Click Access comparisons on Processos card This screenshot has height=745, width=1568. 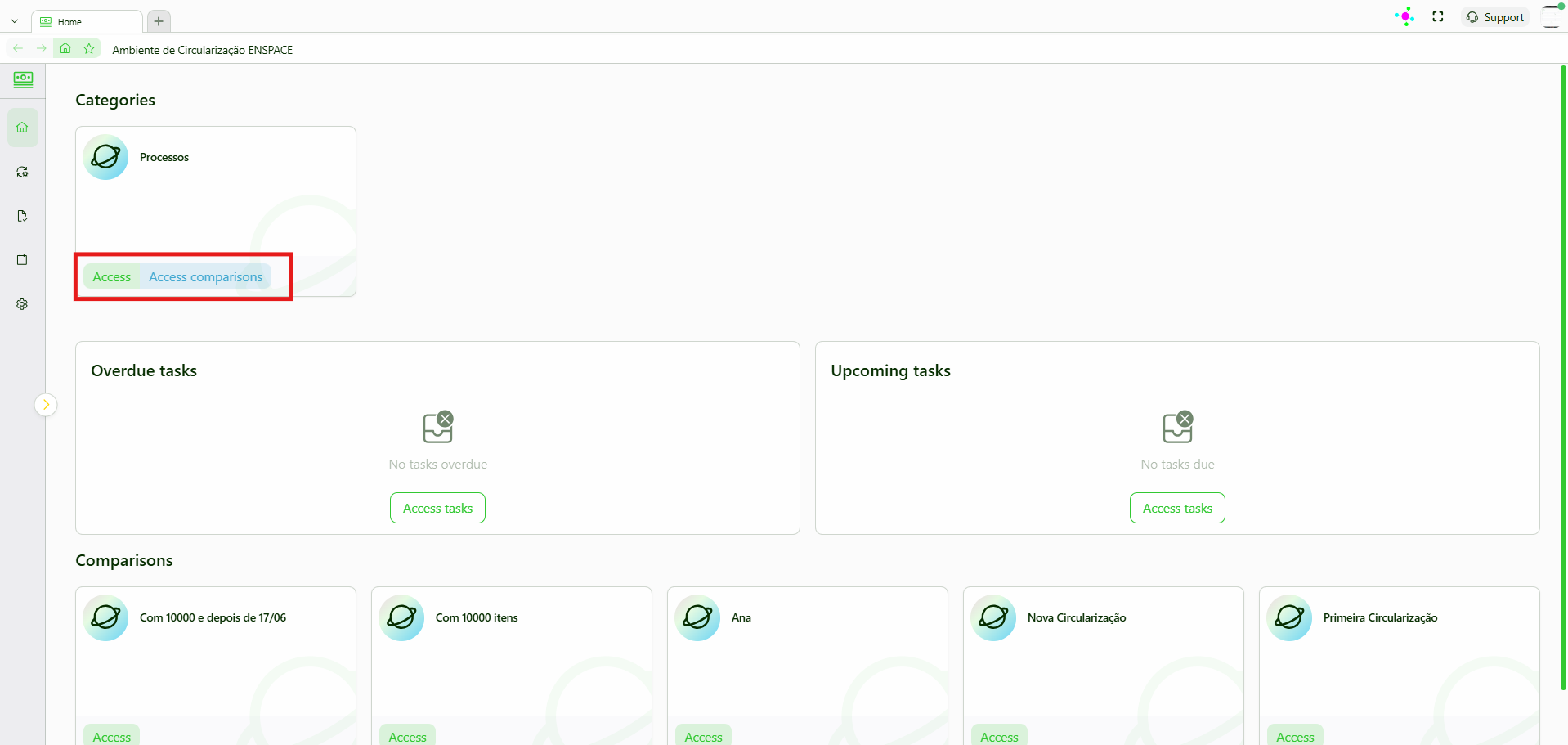coord(206,277)
